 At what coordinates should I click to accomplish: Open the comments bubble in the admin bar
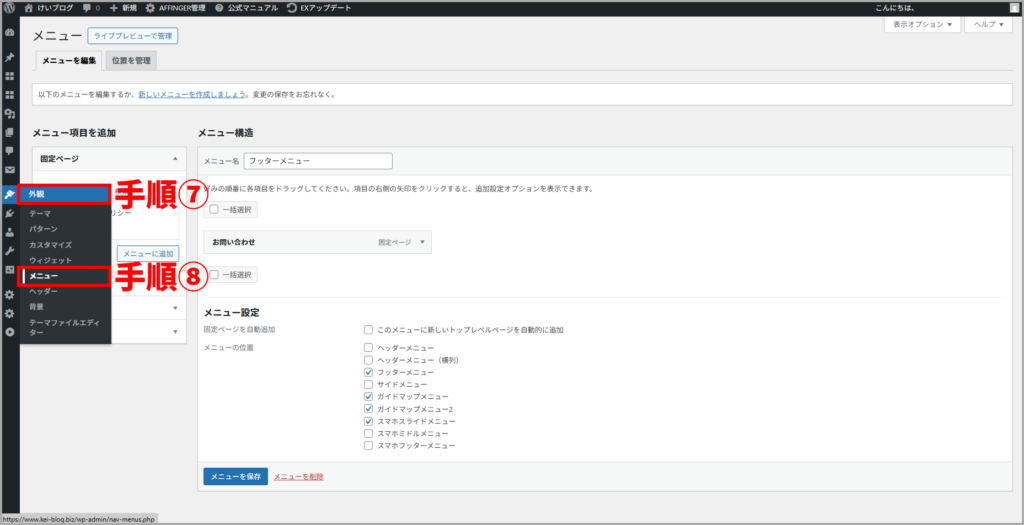pos(91,7)
